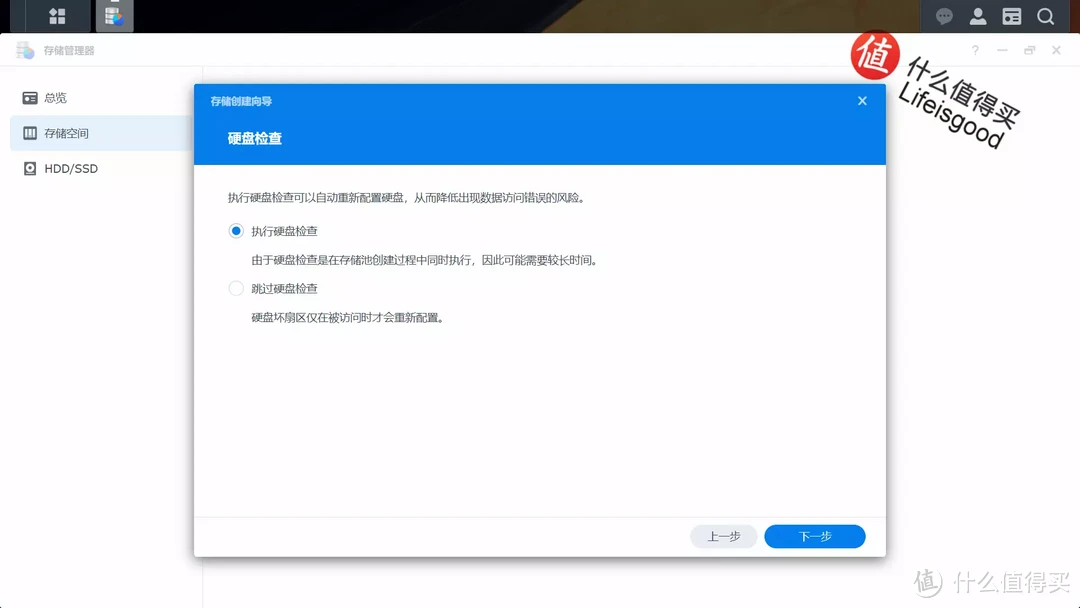Click the 由于硬盘检查是在存储池创建过程中同时执行 note
Image resolution: width=1080 pixels, height=608 pixels.
[x=424, y=260]
